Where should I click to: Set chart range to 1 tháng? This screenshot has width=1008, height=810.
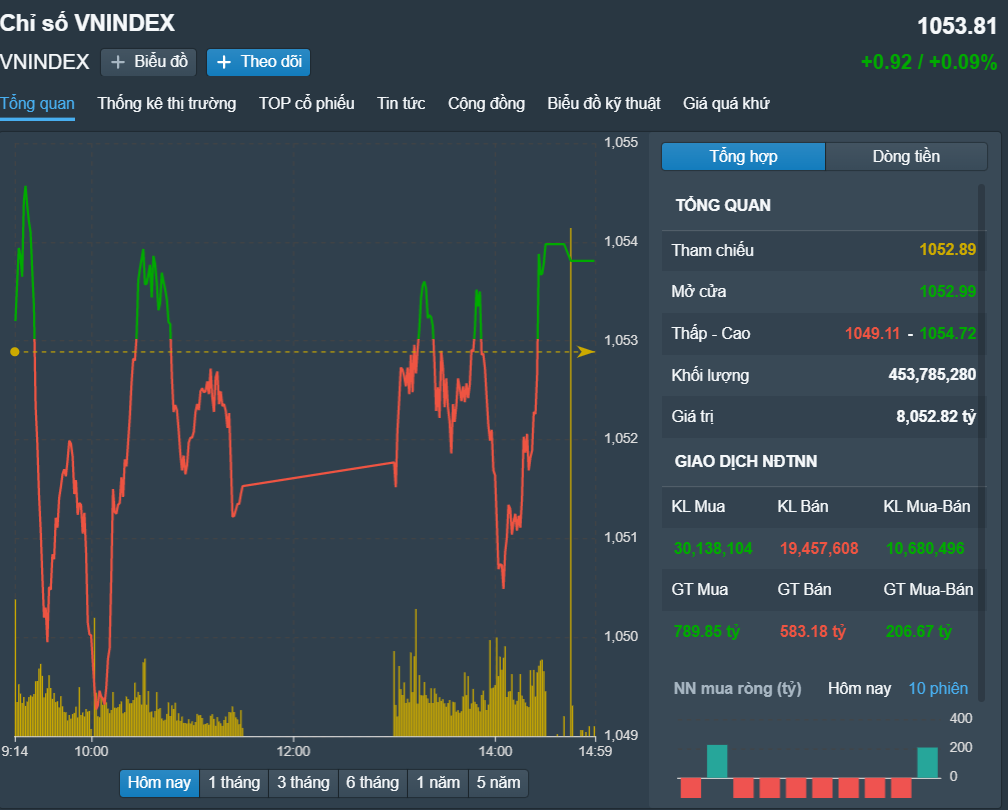[234, 782]
